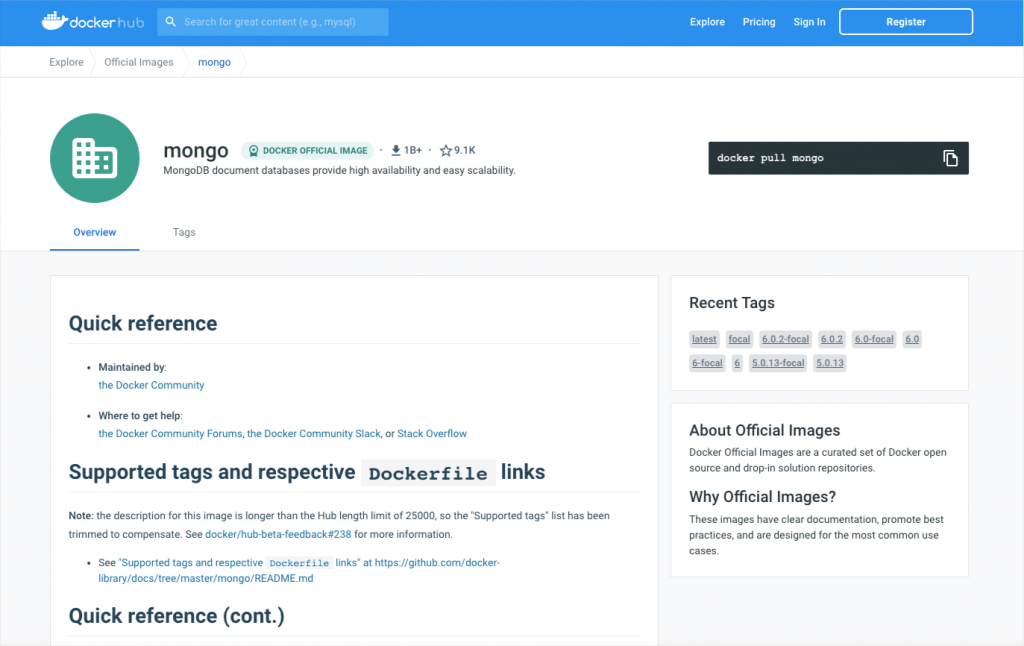The image size is (1024, 646).
Task: Select the 6.0.2 tag
Action: tap(831, 339)
